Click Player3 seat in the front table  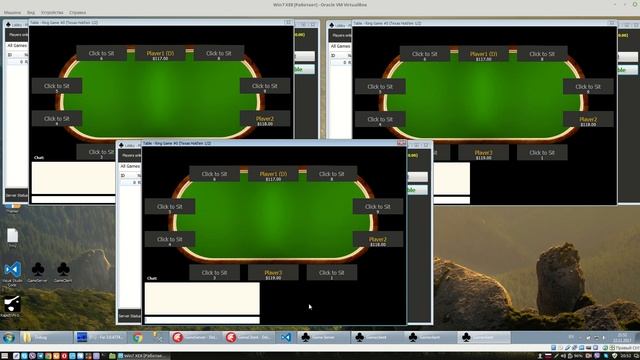click(273, 273)
